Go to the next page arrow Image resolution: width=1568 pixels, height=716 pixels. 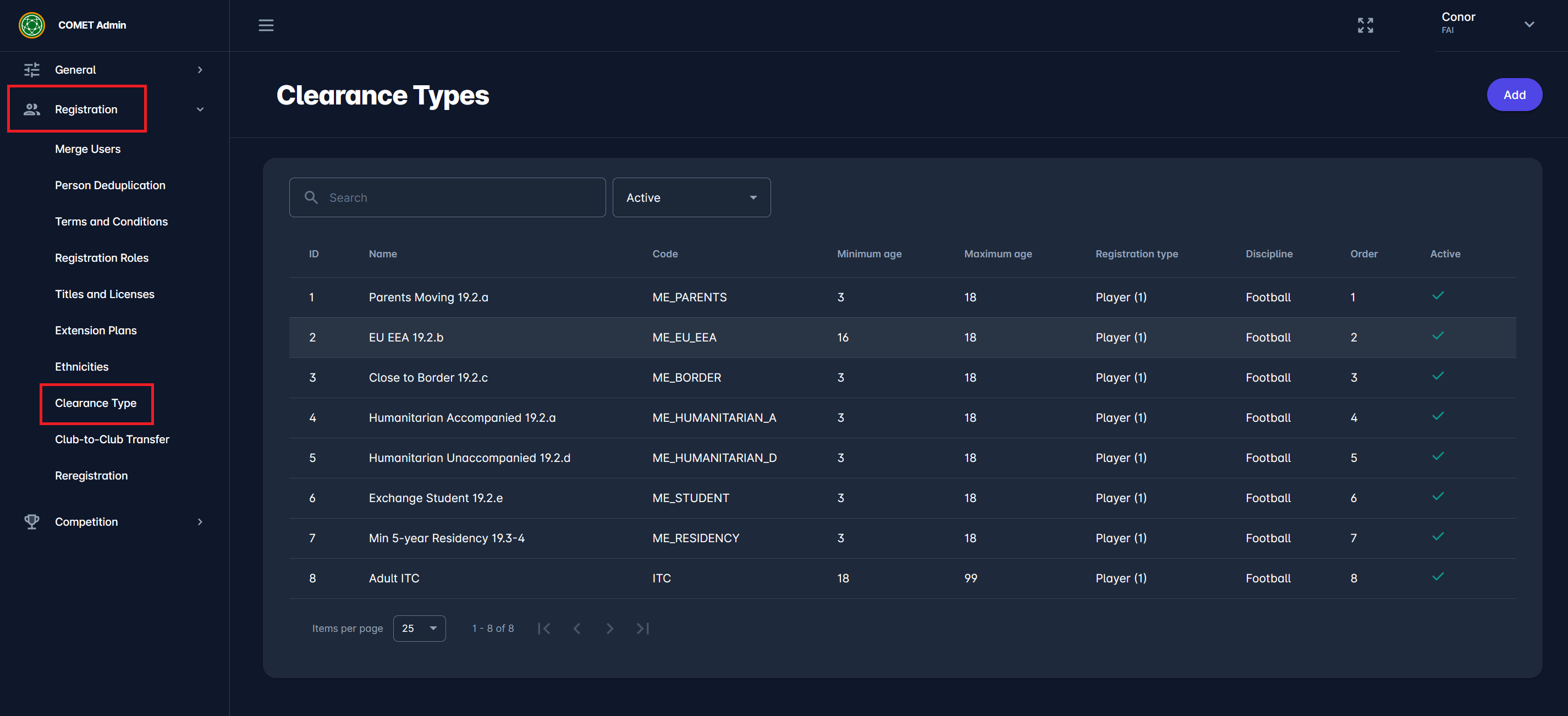pyautogui.click(x=609, y=629)
